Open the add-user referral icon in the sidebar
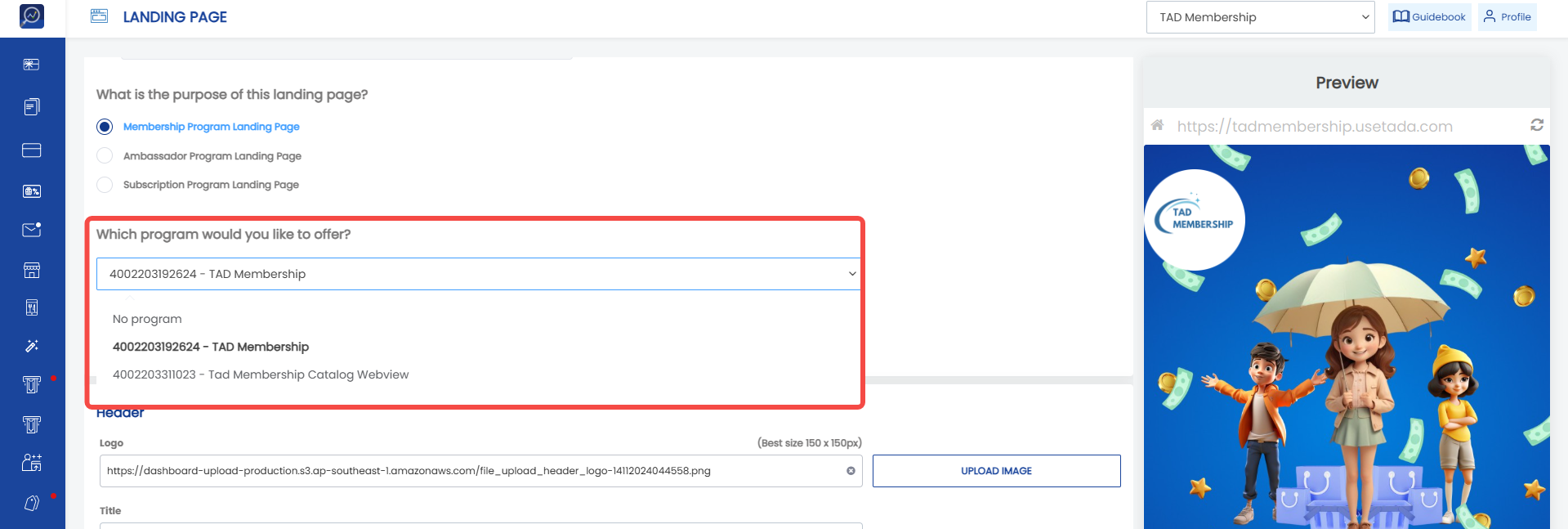This screenshot has height=529, width=1568. point(32,463)
